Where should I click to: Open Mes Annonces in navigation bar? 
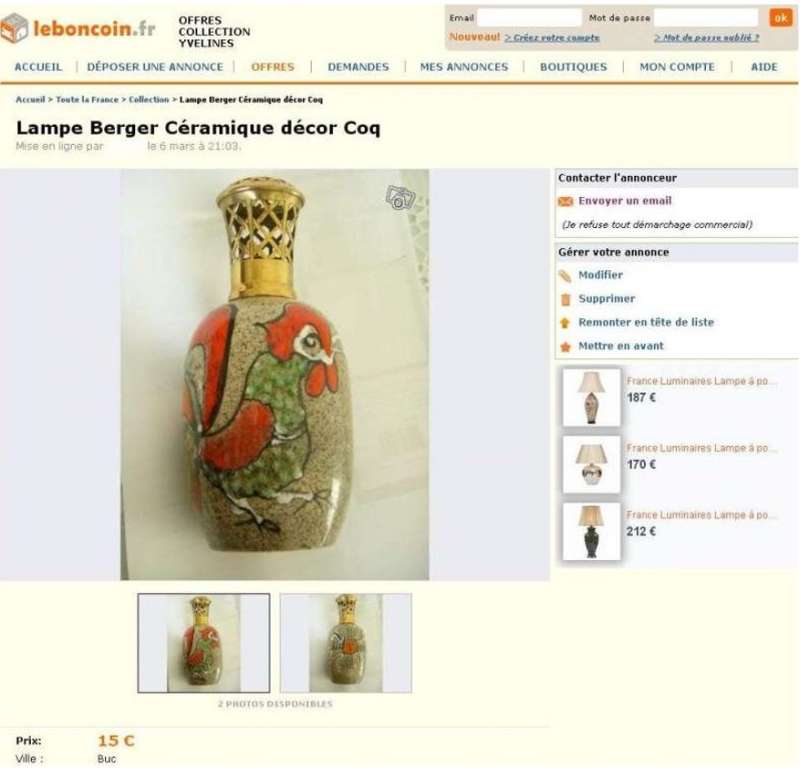[464, 67]
